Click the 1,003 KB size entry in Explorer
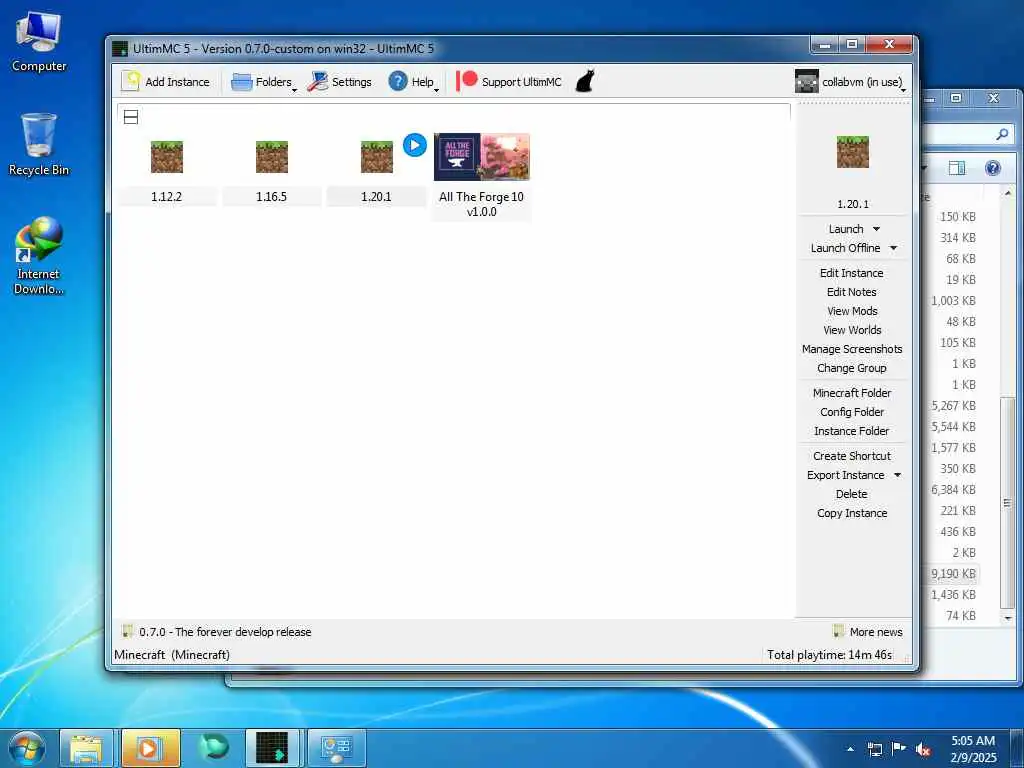 [953, 300]
